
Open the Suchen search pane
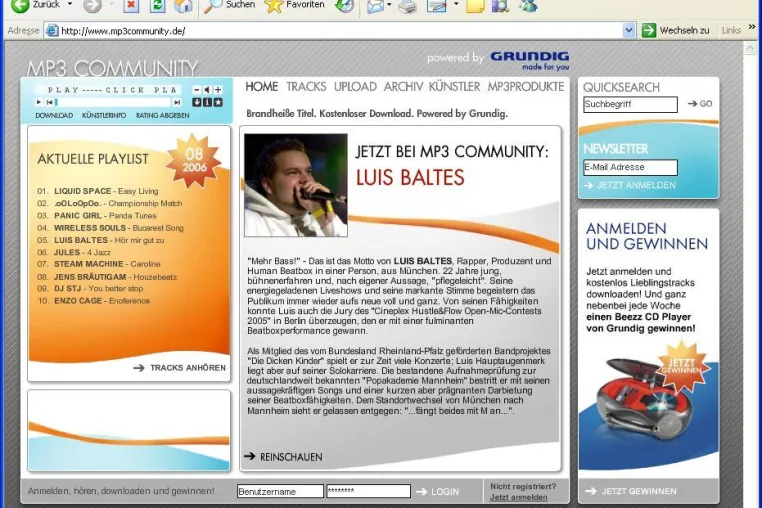[x=229, y=5]
